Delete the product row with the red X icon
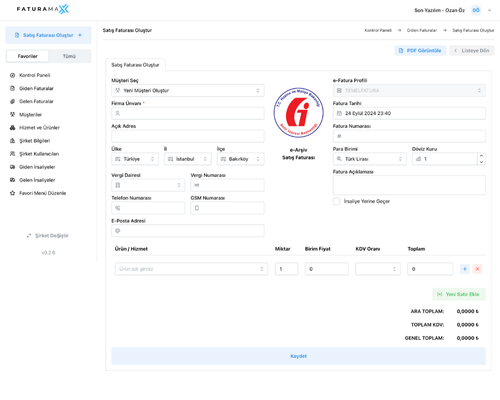This screenshot has height=400, width=500. tap(477, 269)
